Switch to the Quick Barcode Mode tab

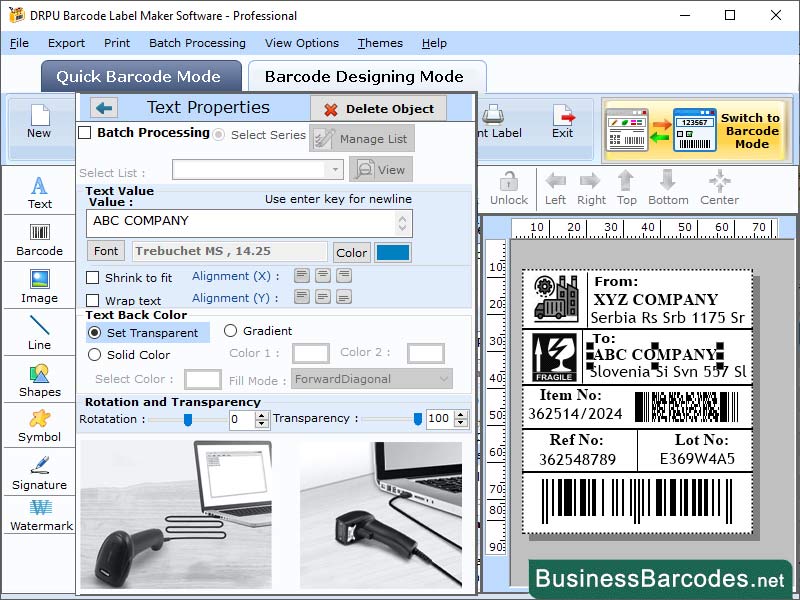141,76
